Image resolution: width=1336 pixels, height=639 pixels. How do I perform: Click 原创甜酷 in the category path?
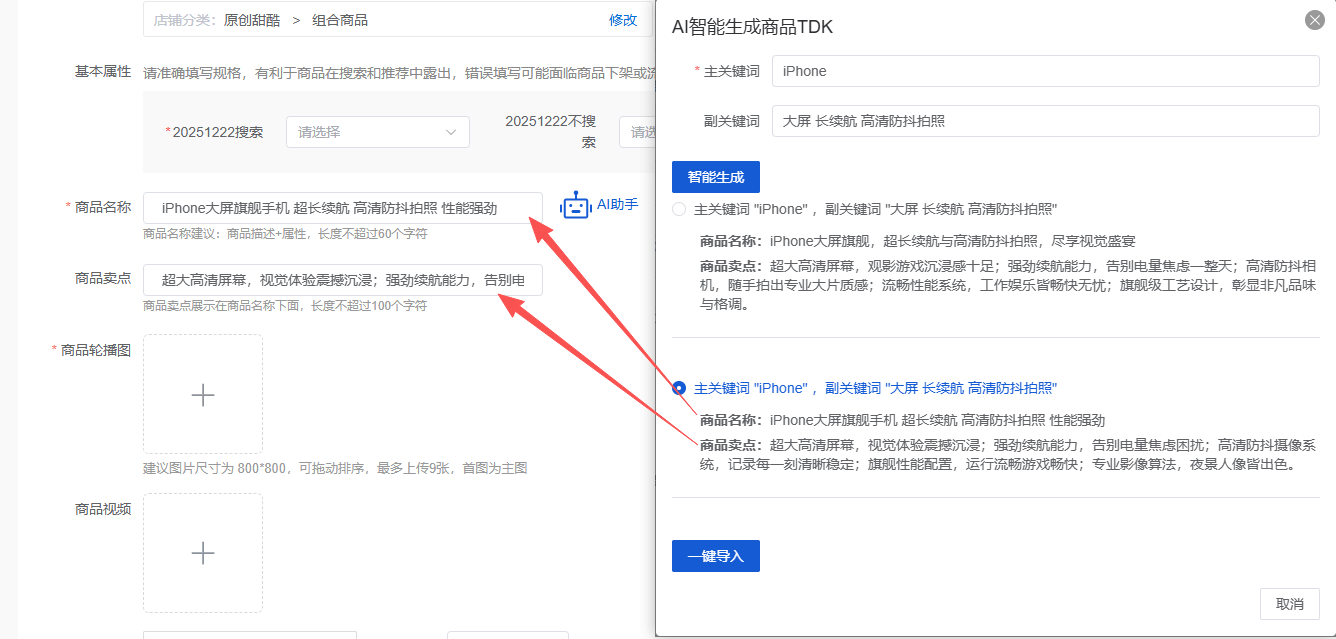coord(252,20)
